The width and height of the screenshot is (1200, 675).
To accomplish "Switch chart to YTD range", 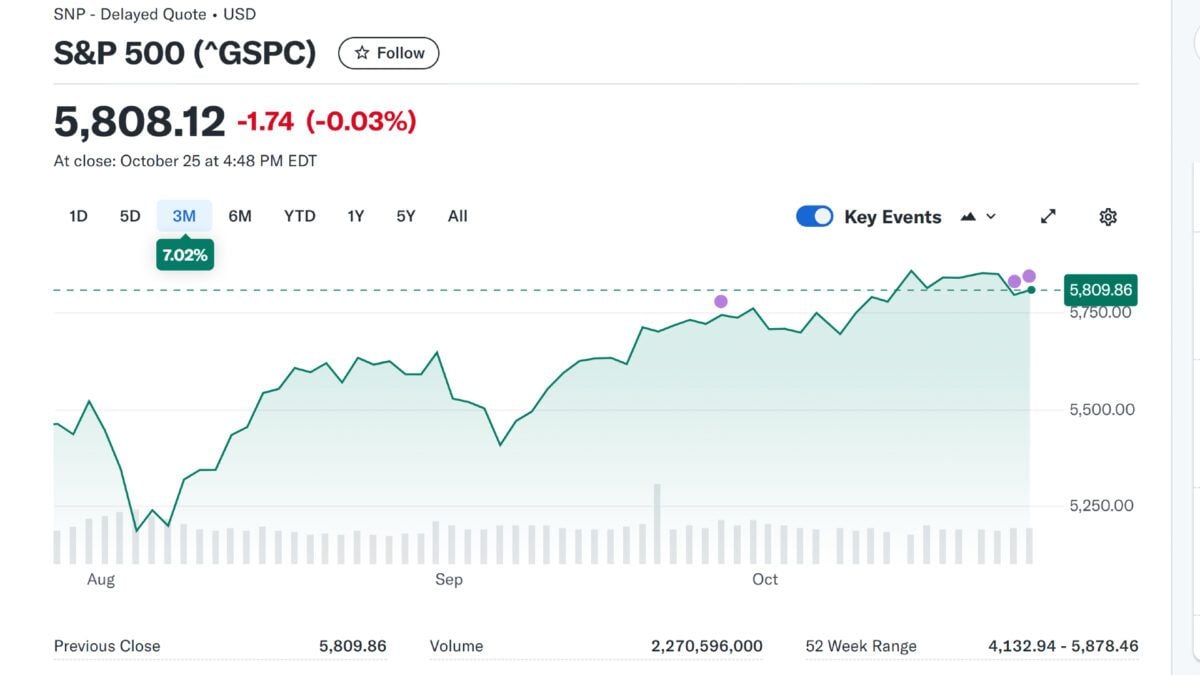I will click(x=300, y=216).
